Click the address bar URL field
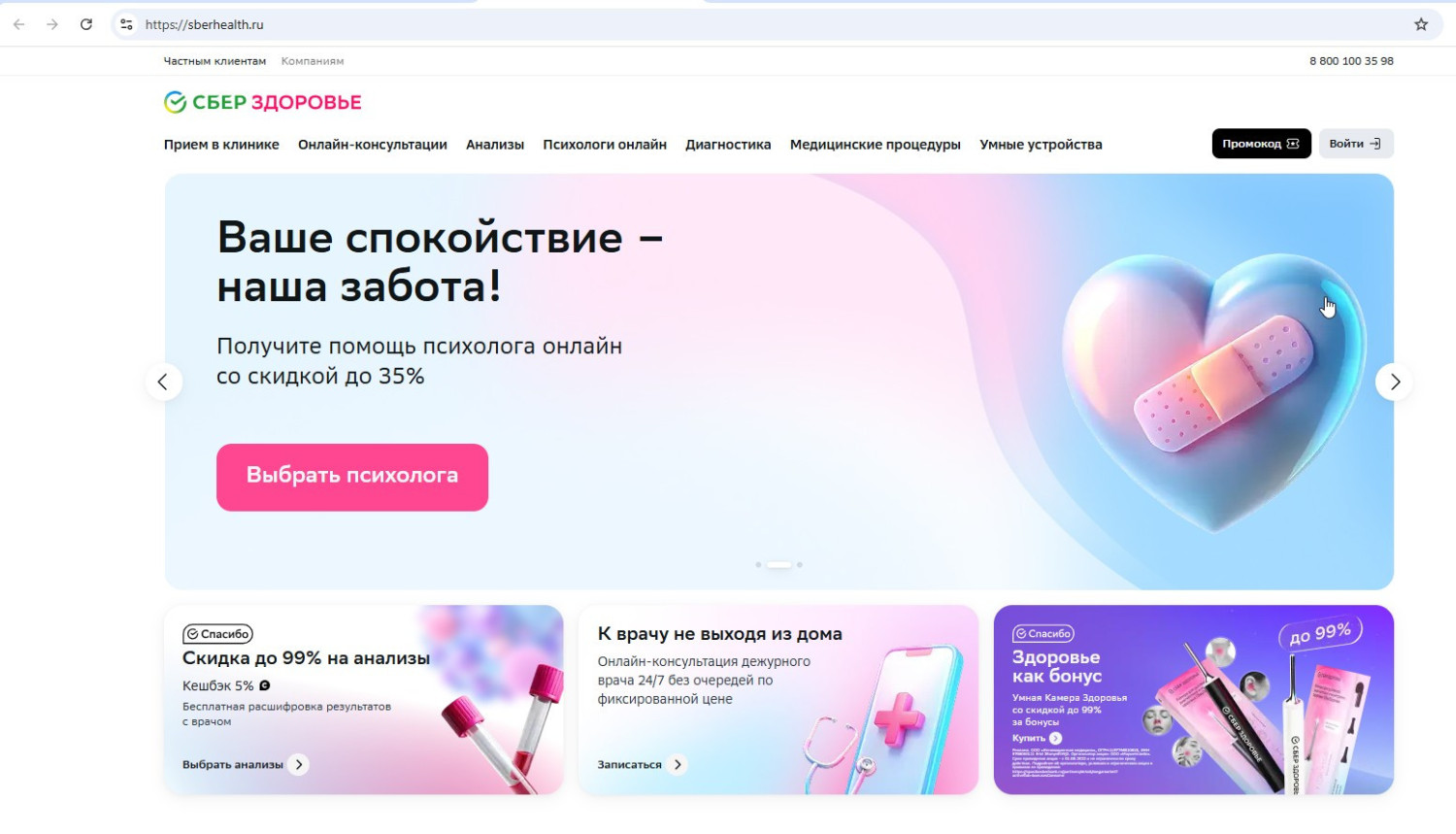1456x834 pixels. tap(767, 24)
